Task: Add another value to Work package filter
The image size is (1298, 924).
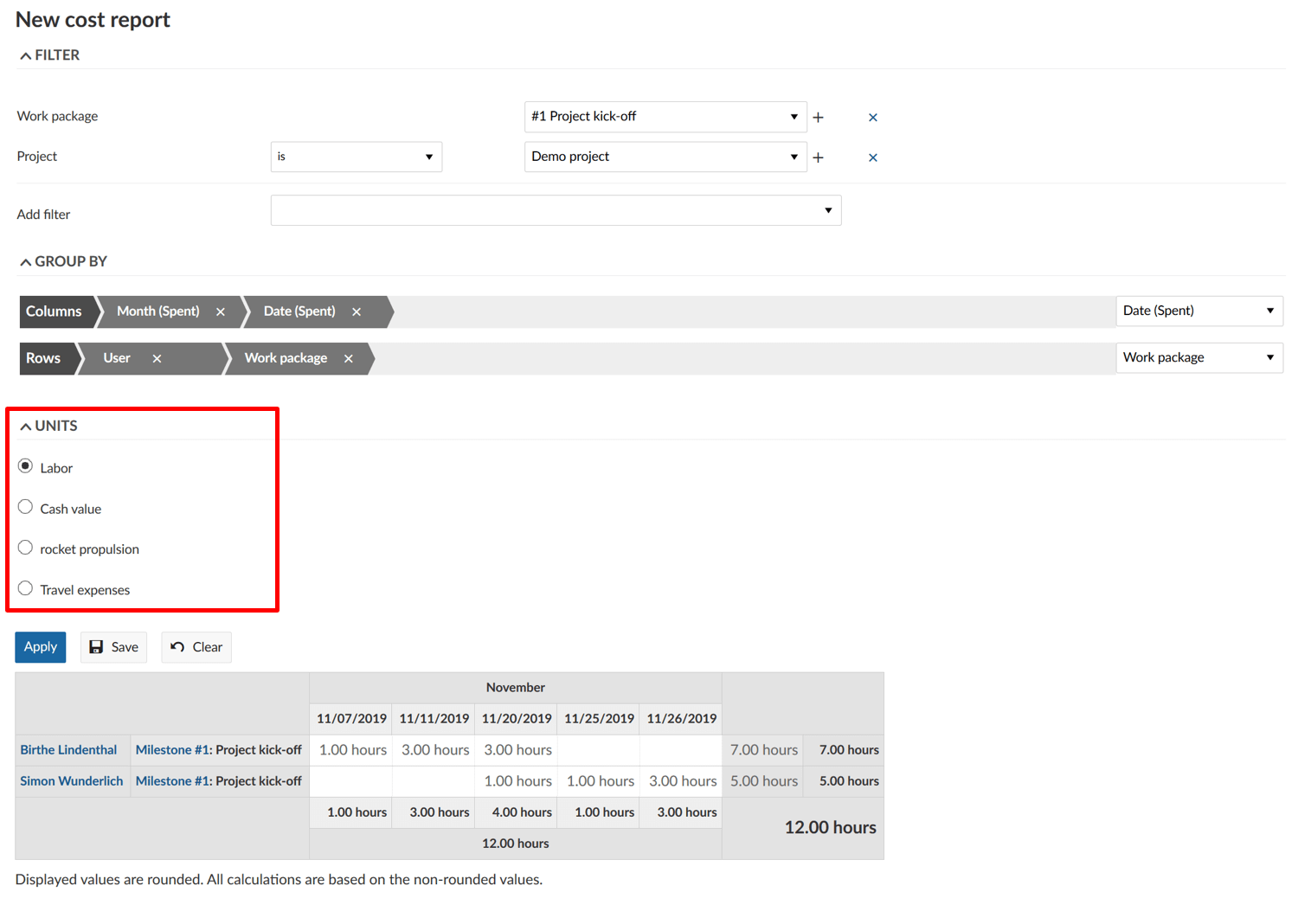Action: click(818, 118)
